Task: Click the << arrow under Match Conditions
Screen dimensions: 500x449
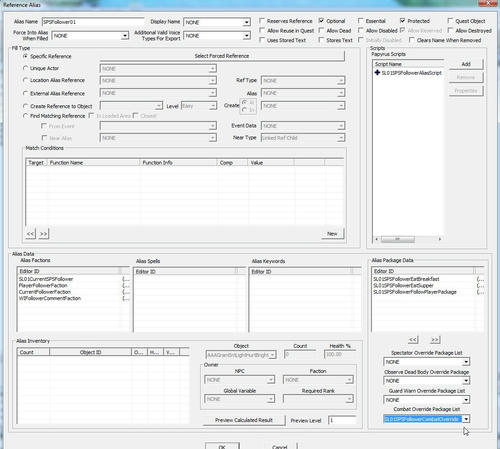Action: [x=30, y=234]
